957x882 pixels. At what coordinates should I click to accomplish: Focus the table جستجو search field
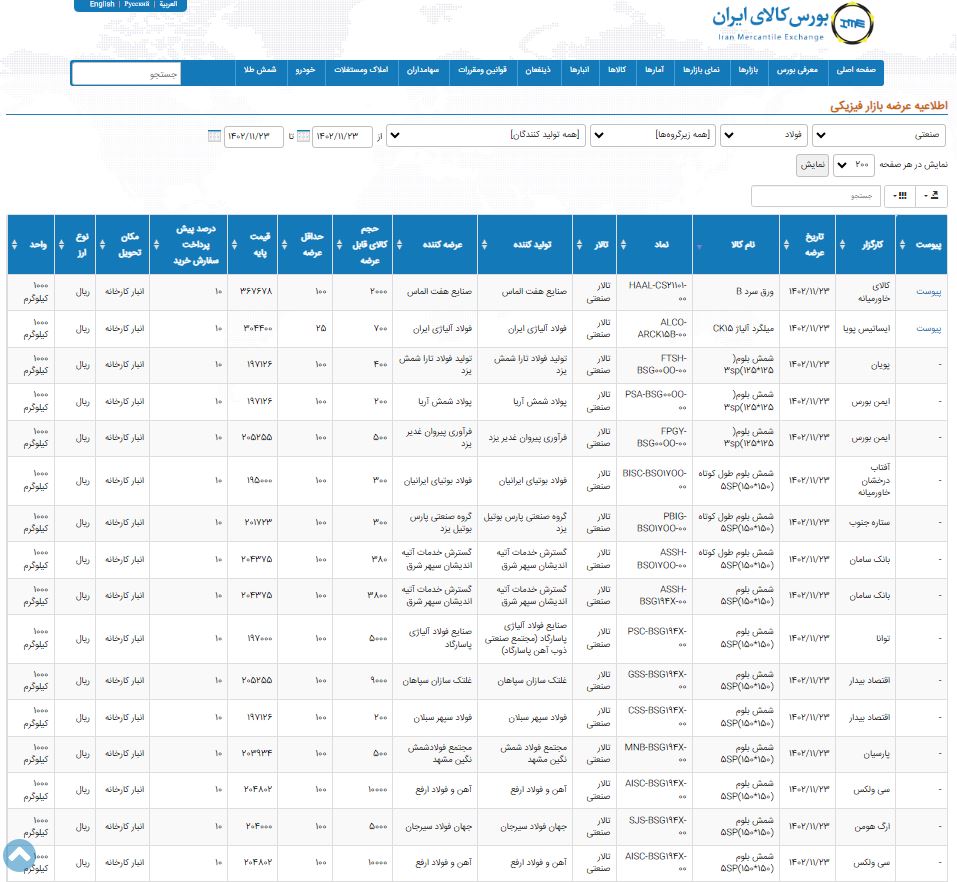tap(815, 196)
